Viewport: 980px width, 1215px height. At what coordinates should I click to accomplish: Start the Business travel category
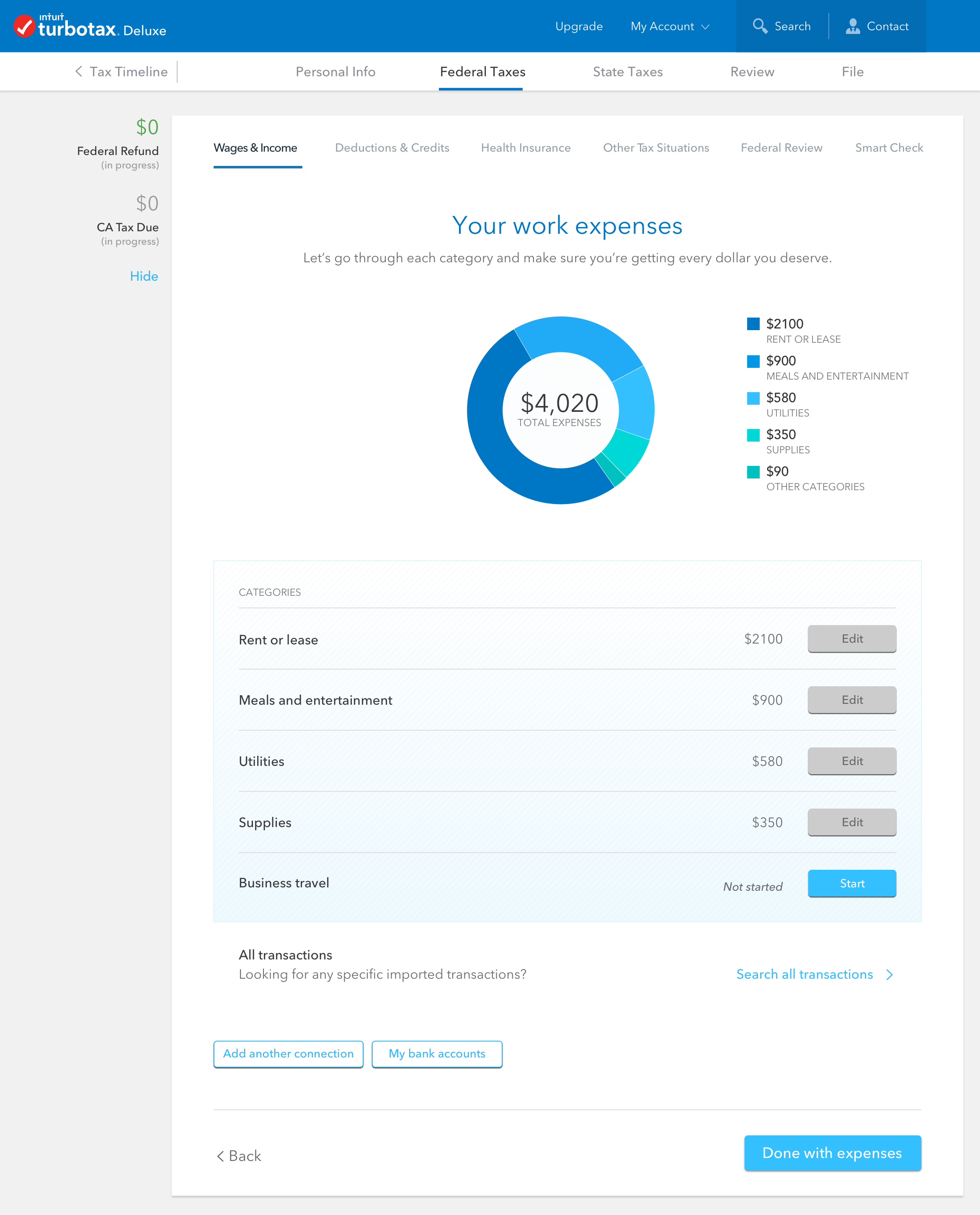tap(851, 883)
